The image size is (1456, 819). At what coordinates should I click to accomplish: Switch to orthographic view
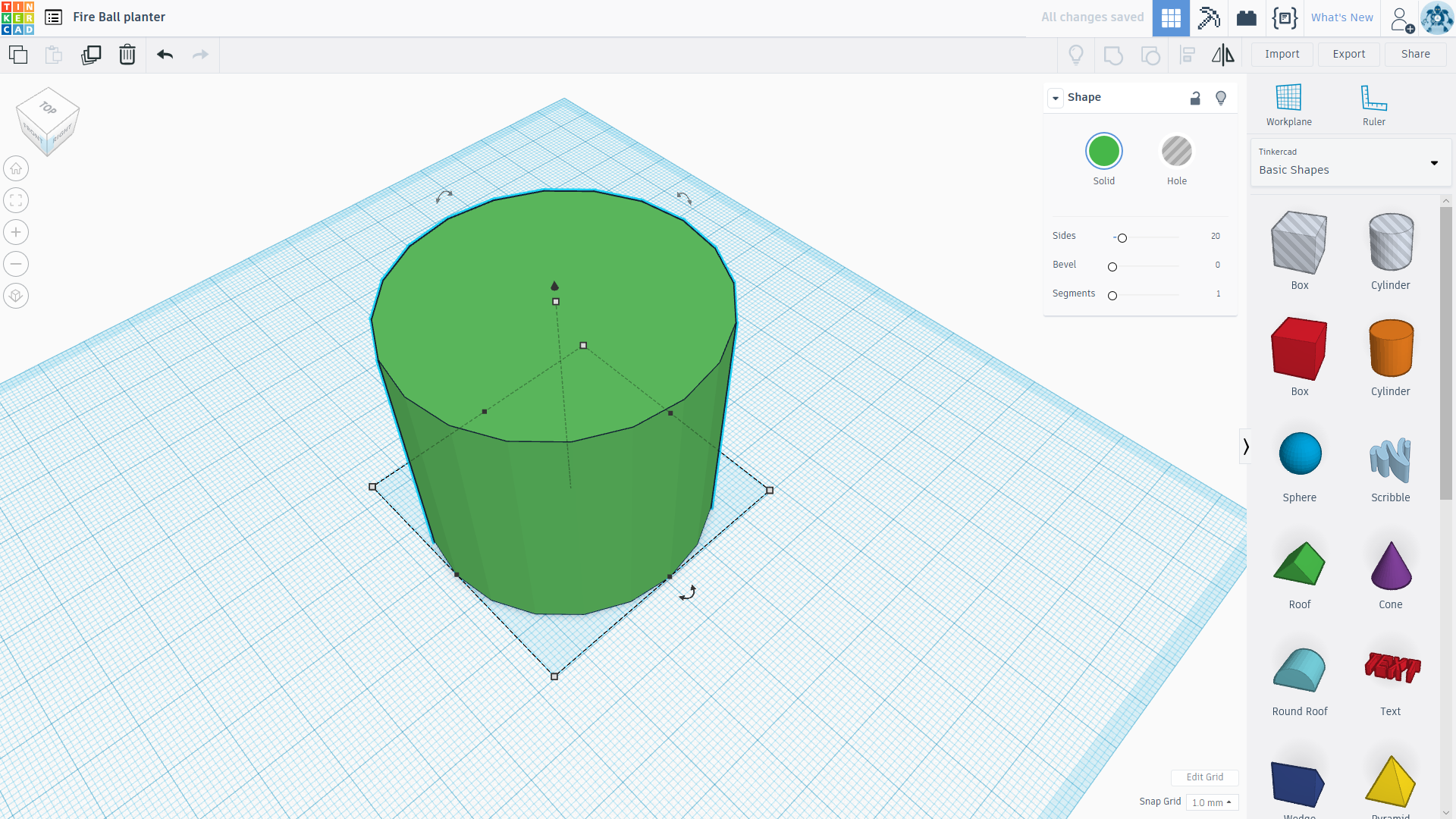[x=16, y=296]
